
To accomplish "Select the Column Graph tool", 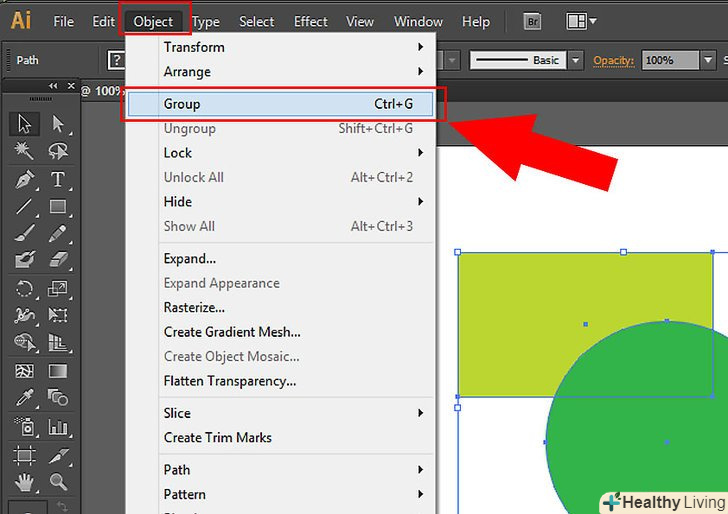I will point(58,426).
